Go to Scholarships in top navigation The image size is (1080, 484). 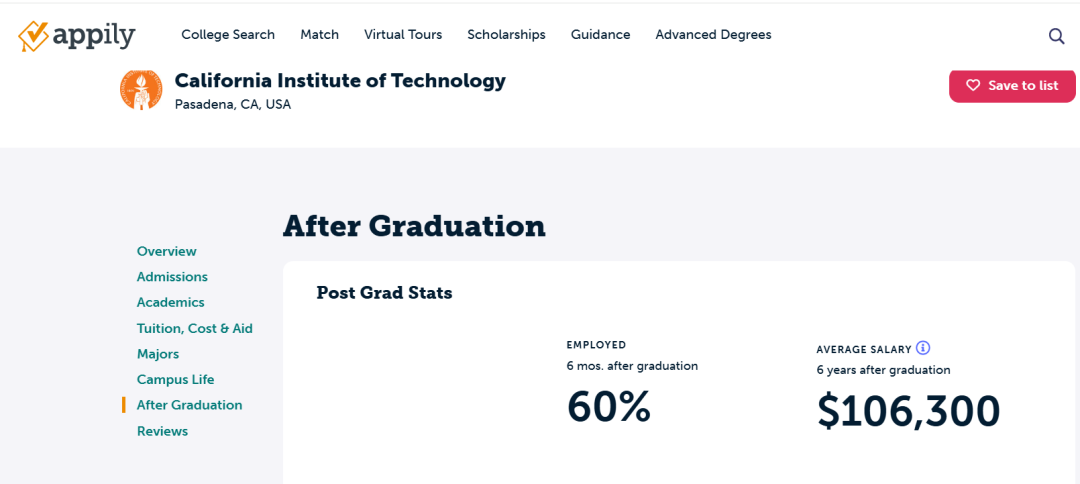506,34
